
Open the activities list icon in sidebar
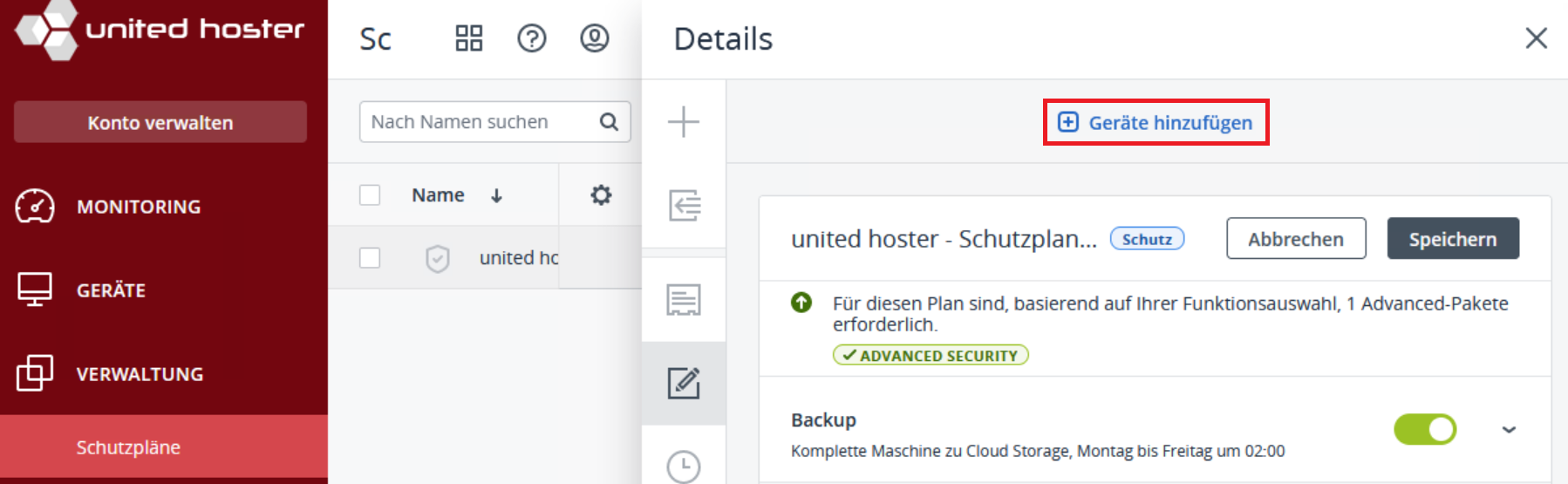684,299
